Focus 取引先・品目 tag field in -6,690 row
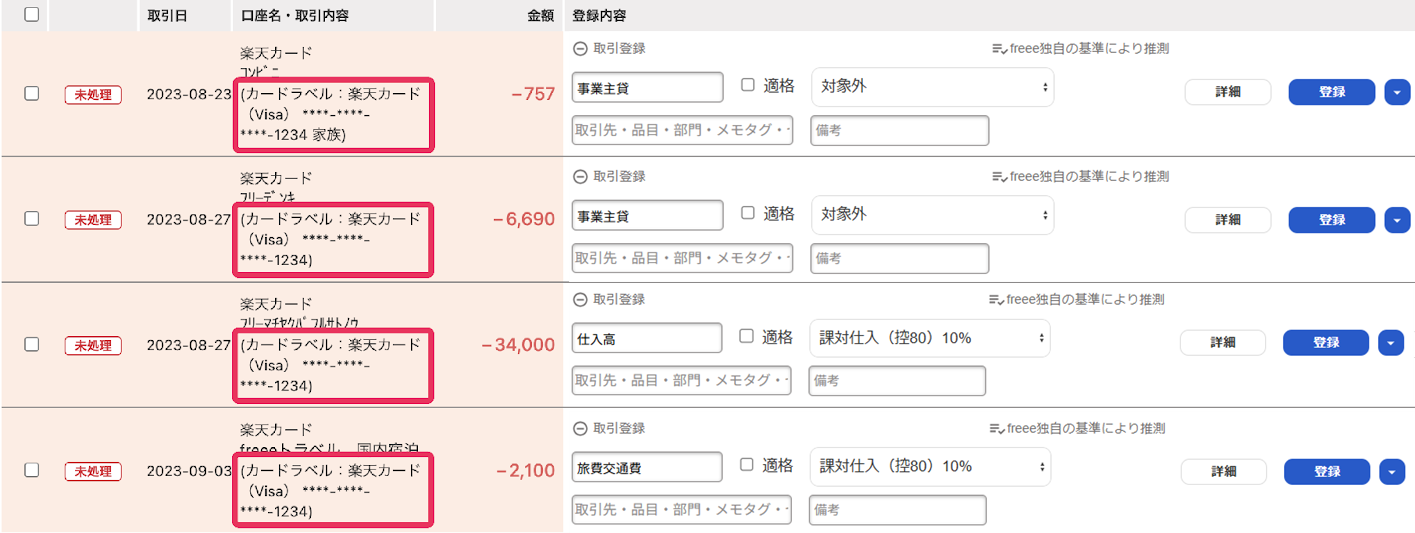The width and height of the screenshot is (1415, 533). (x=682, y=258)
